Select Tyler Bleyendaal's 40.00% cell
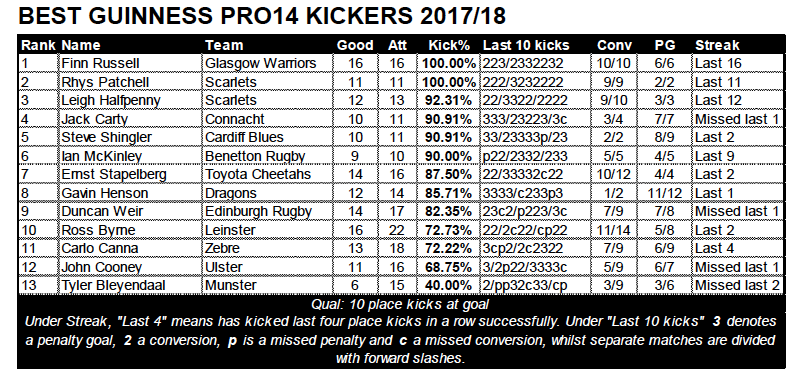 point(449,286)
